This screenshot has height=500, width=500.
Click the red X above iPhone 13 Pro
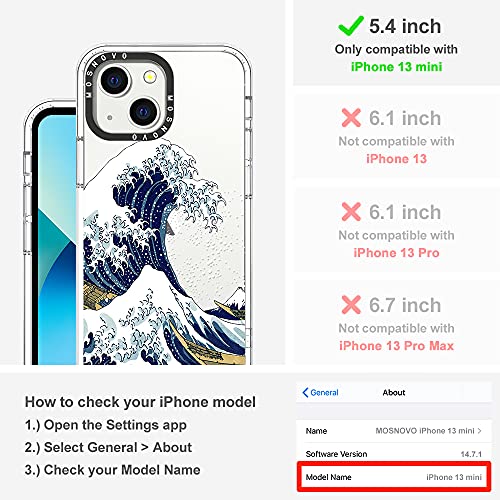coord(351,212)
